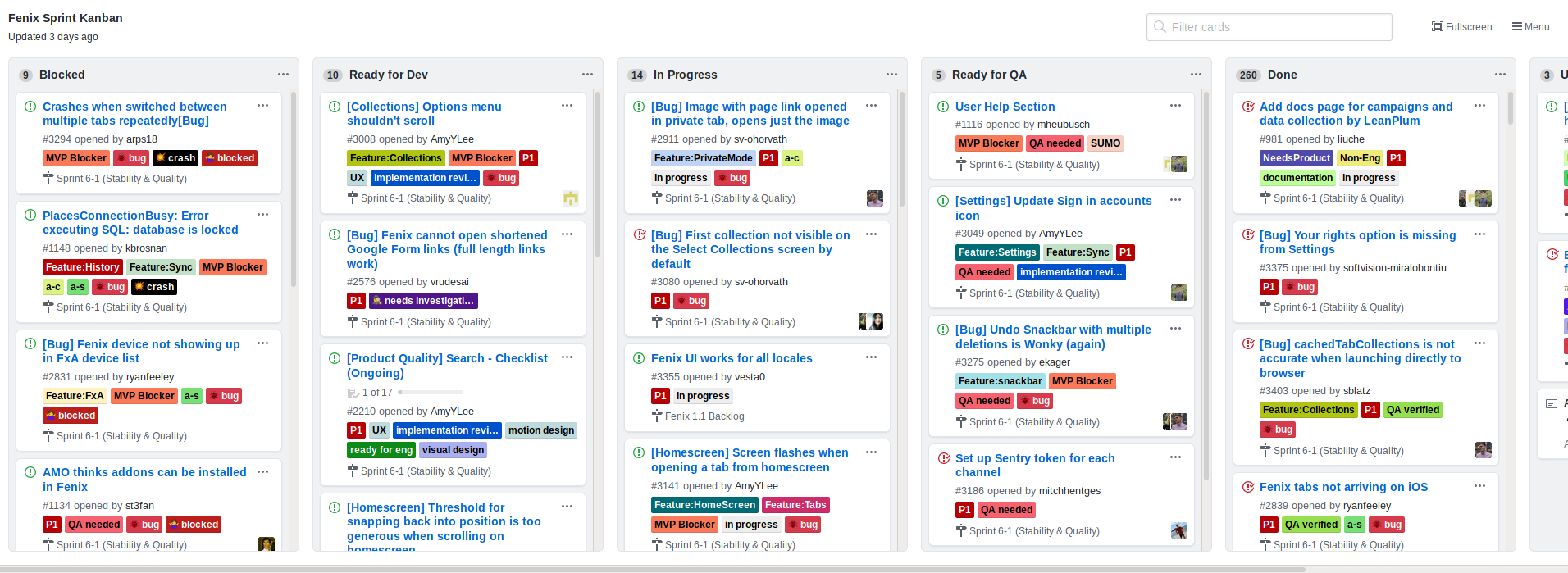Click open-issue icon on User Help Section card

[x=943, y=107]
